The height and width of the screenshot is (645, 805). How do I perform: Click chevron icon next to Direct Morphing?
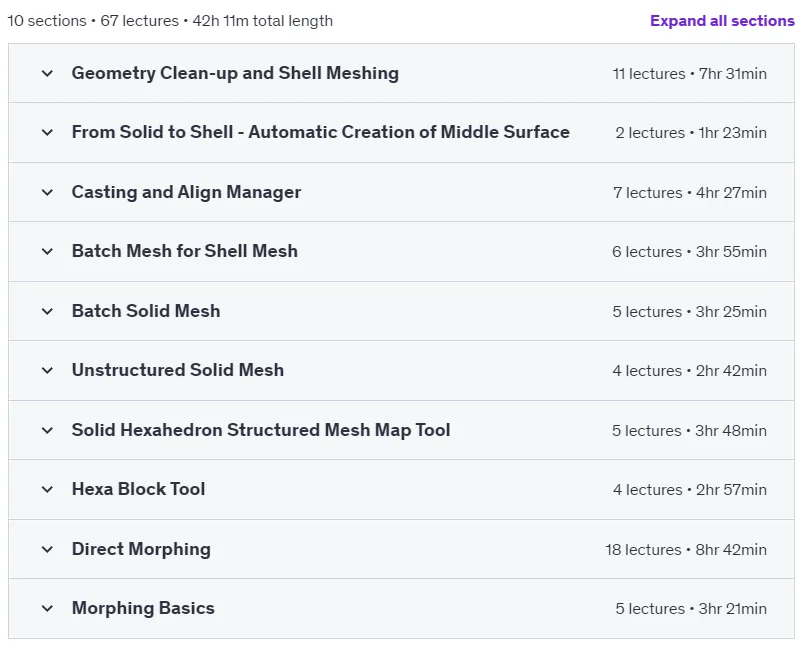[47, 549]
